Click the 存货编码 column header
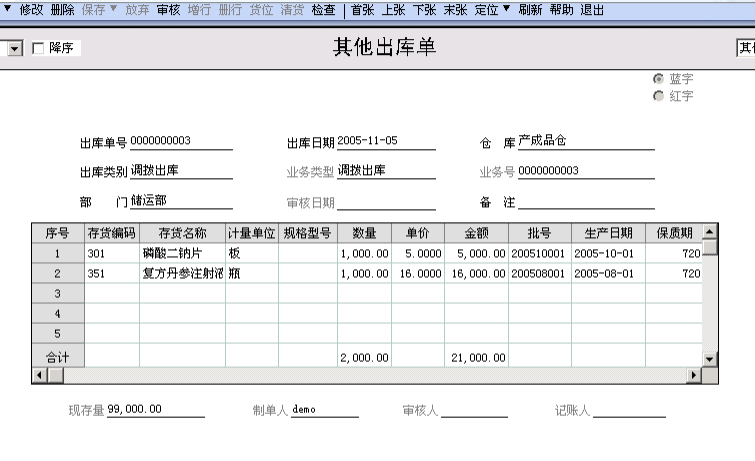The height and width of the screenshot is (461, 755). (112, 233)
